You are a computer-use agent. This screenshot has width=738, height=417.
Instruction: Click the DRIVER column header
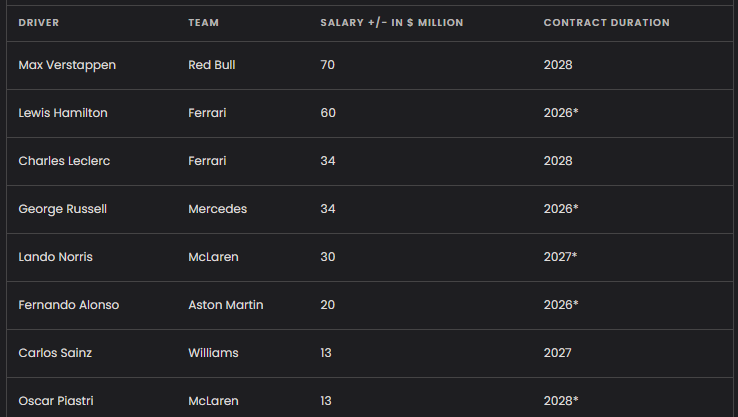coord(39,23)
